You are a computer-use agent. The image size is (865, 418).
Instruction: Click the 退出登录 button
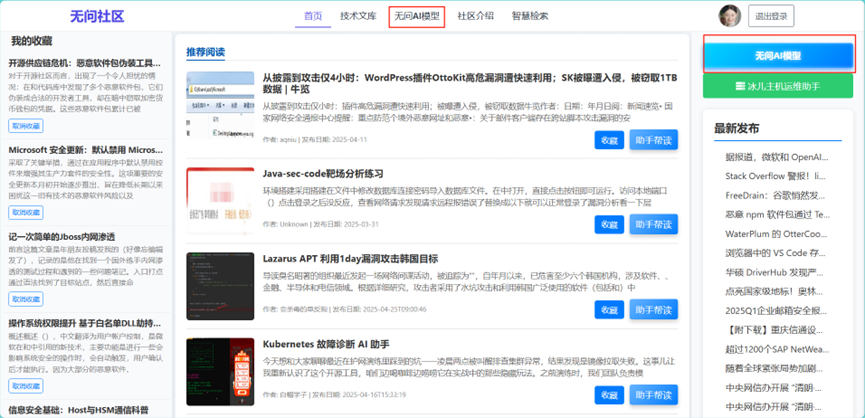(x=771, y=16)
